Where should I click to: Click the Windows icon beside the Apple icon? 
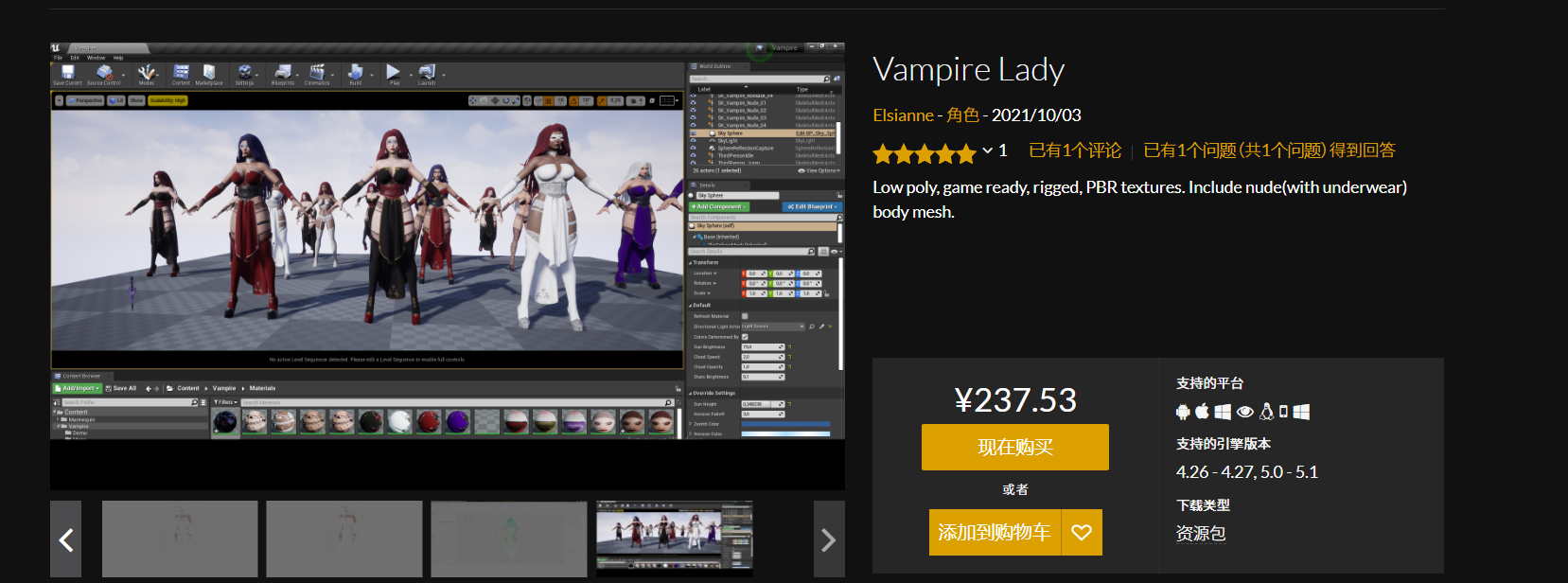[x=1223, y=412]
